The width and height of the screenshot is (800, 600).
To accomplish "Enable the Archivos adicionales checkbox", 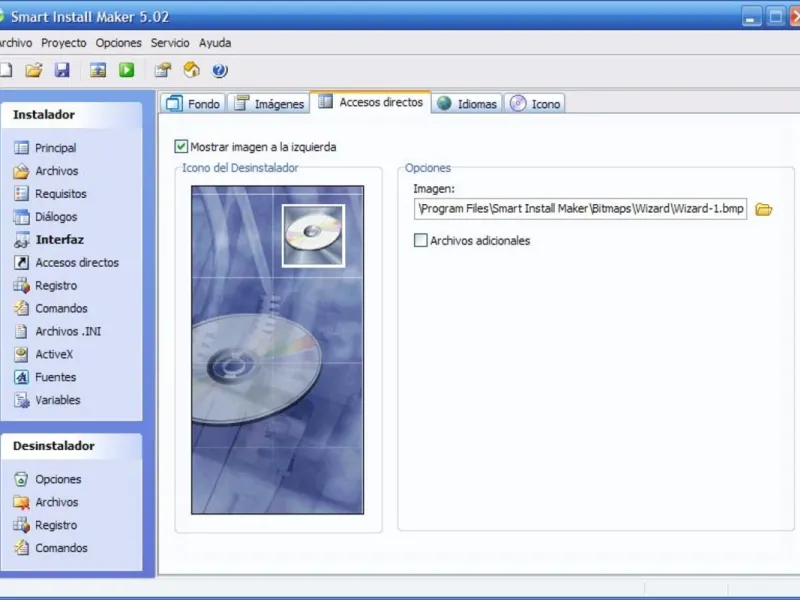I will click(420, 240).
